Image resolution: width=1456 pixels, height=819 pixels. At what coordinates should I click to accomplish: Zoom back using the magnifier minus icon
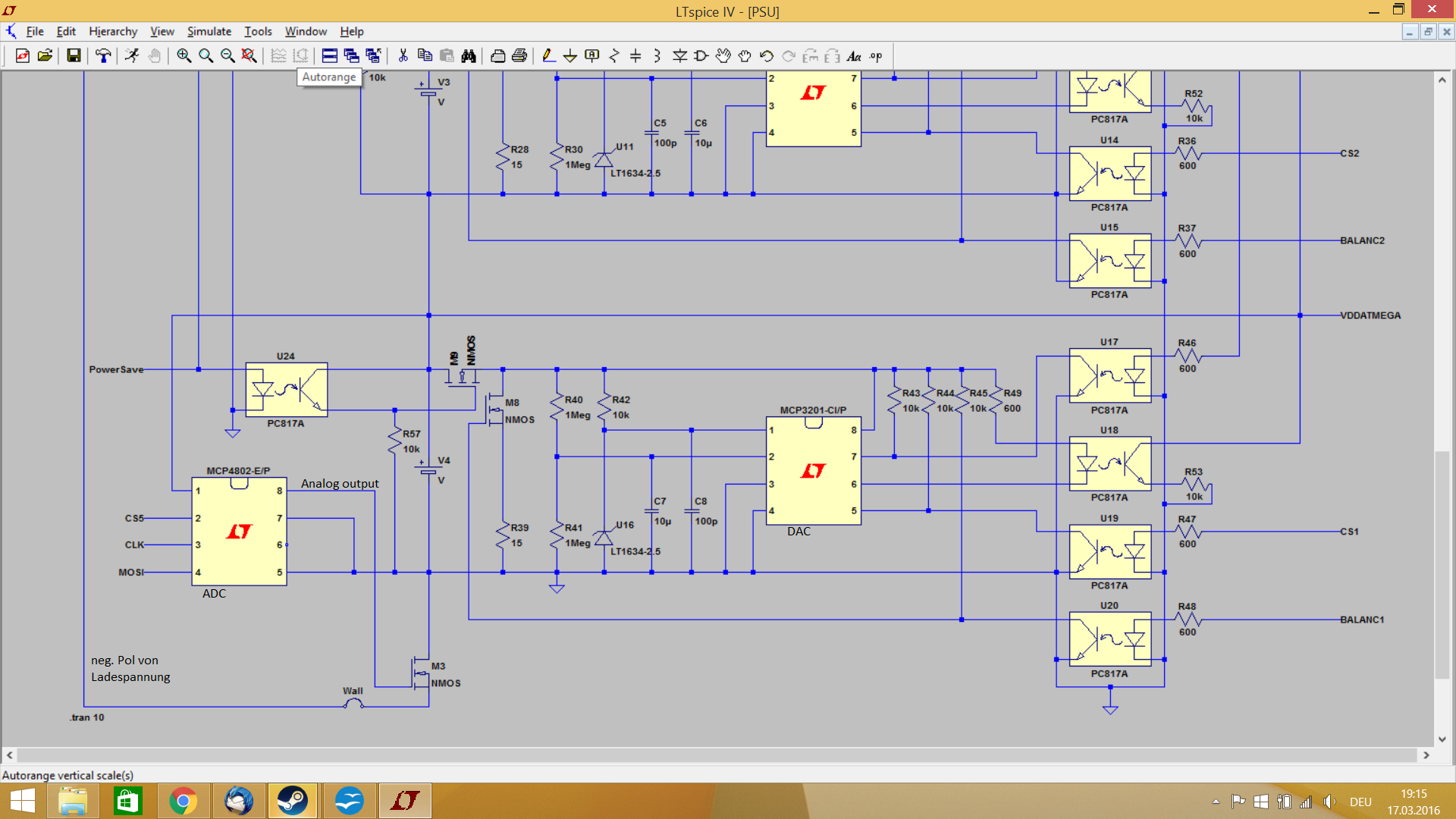pyautogui.click(x=227, y=55)
